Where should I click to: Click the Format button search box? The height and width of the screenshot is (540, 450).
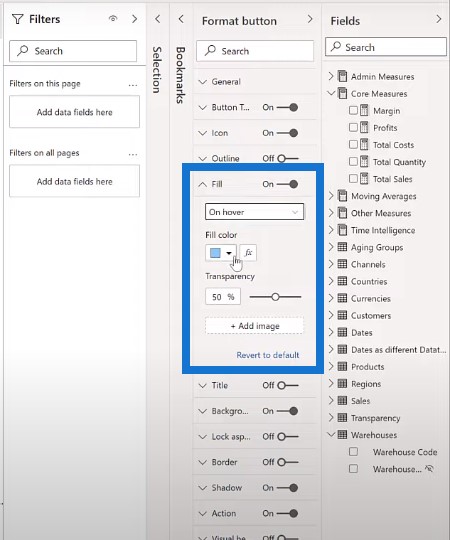click(x=255, y=51)
